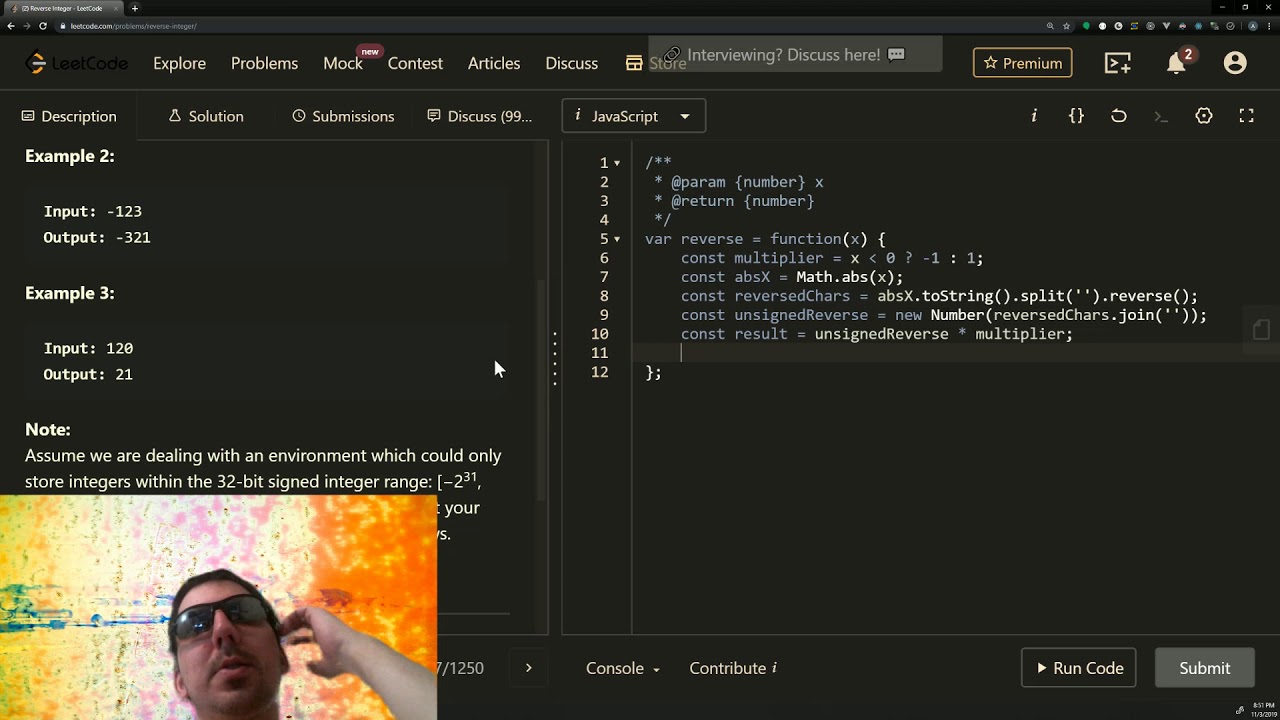Click the const result code line

877,334
